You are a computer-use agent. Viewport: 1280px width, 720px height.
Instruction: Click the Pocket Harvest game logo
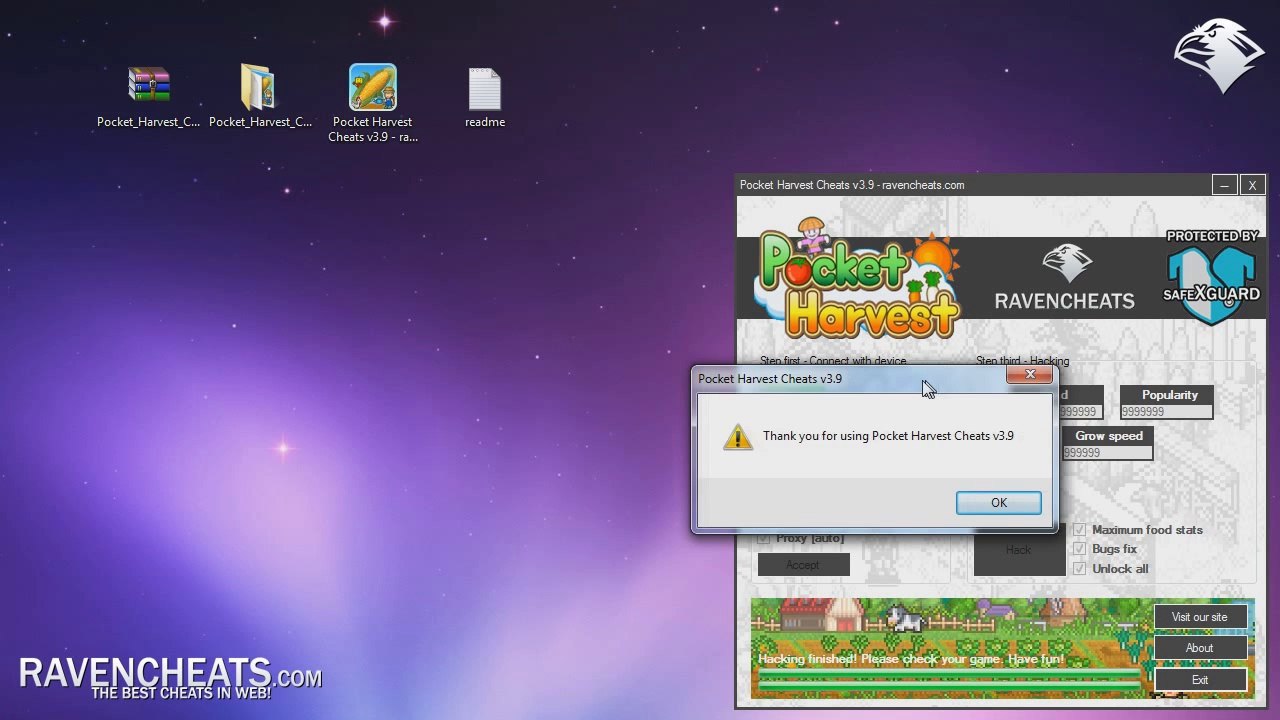click(859, 278)
